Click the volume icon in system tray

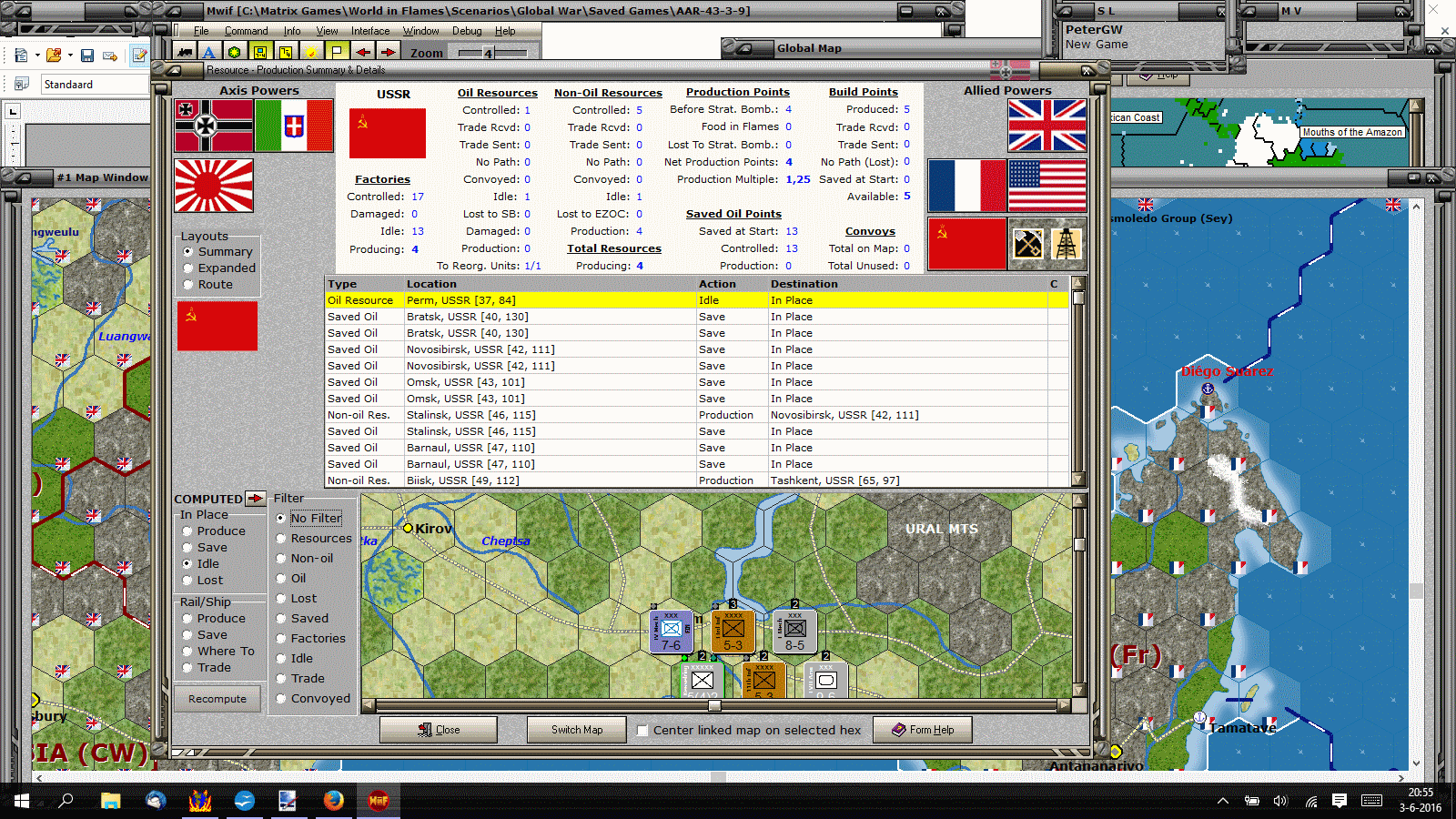click(x=1280, y=801)
